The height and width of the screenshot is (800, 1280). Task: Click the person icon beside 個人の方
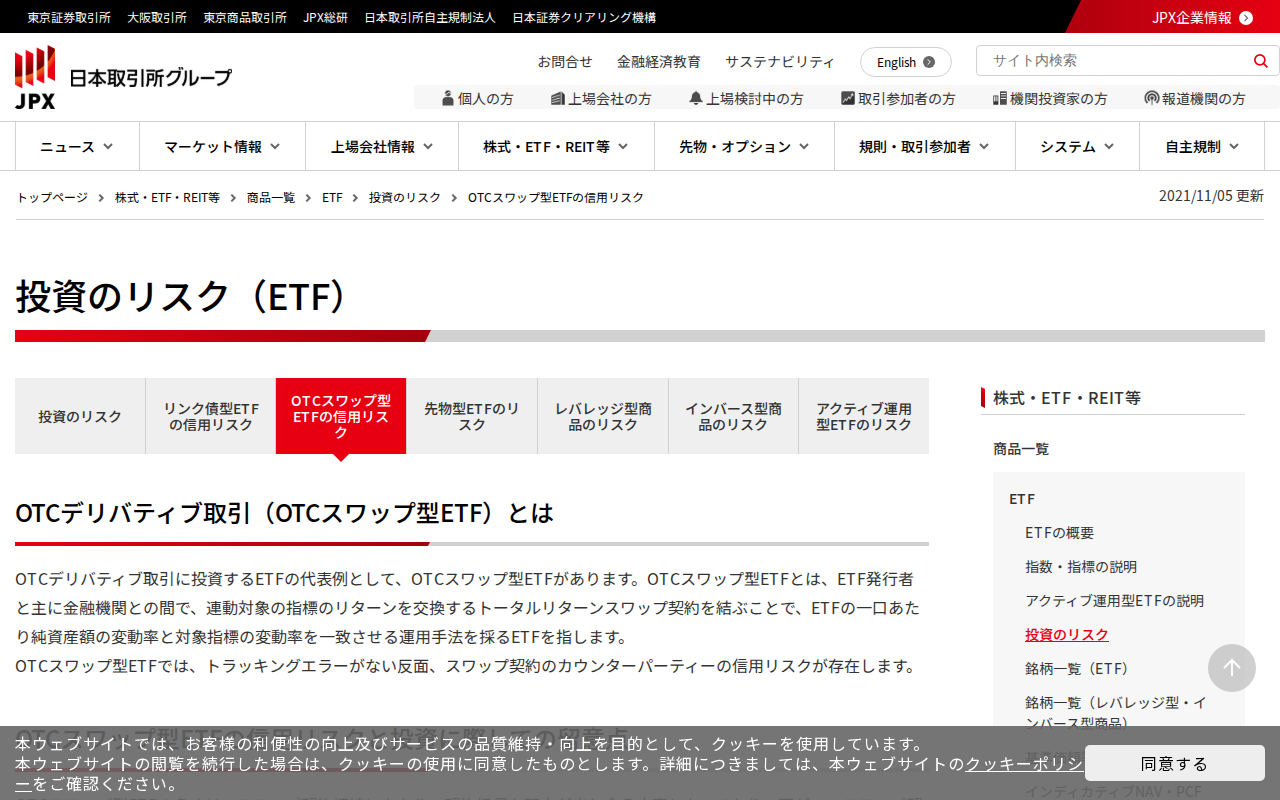tap(448, 98)
